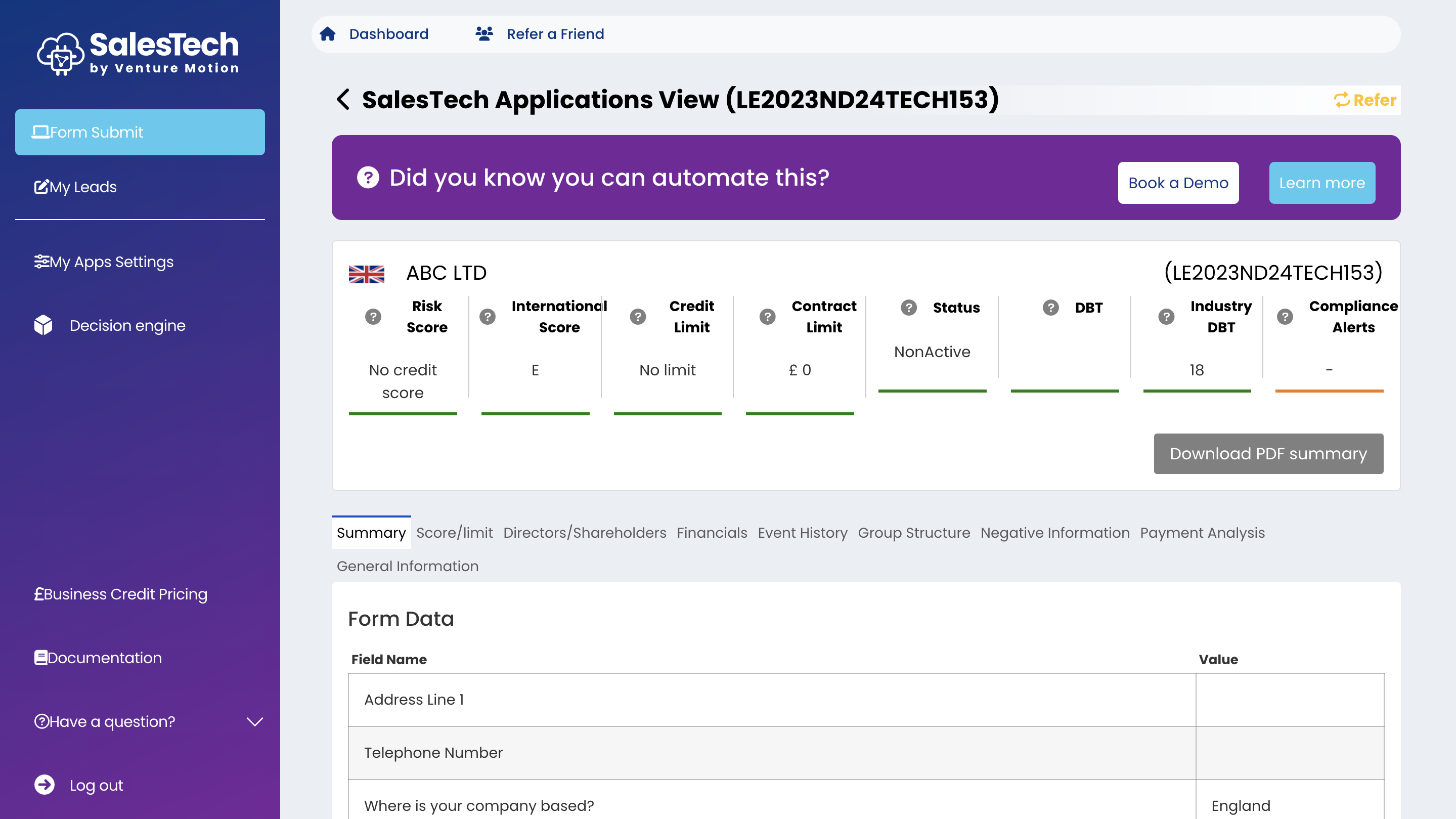Click the Compliance Alerts help icon

[x=1285, y=317]
